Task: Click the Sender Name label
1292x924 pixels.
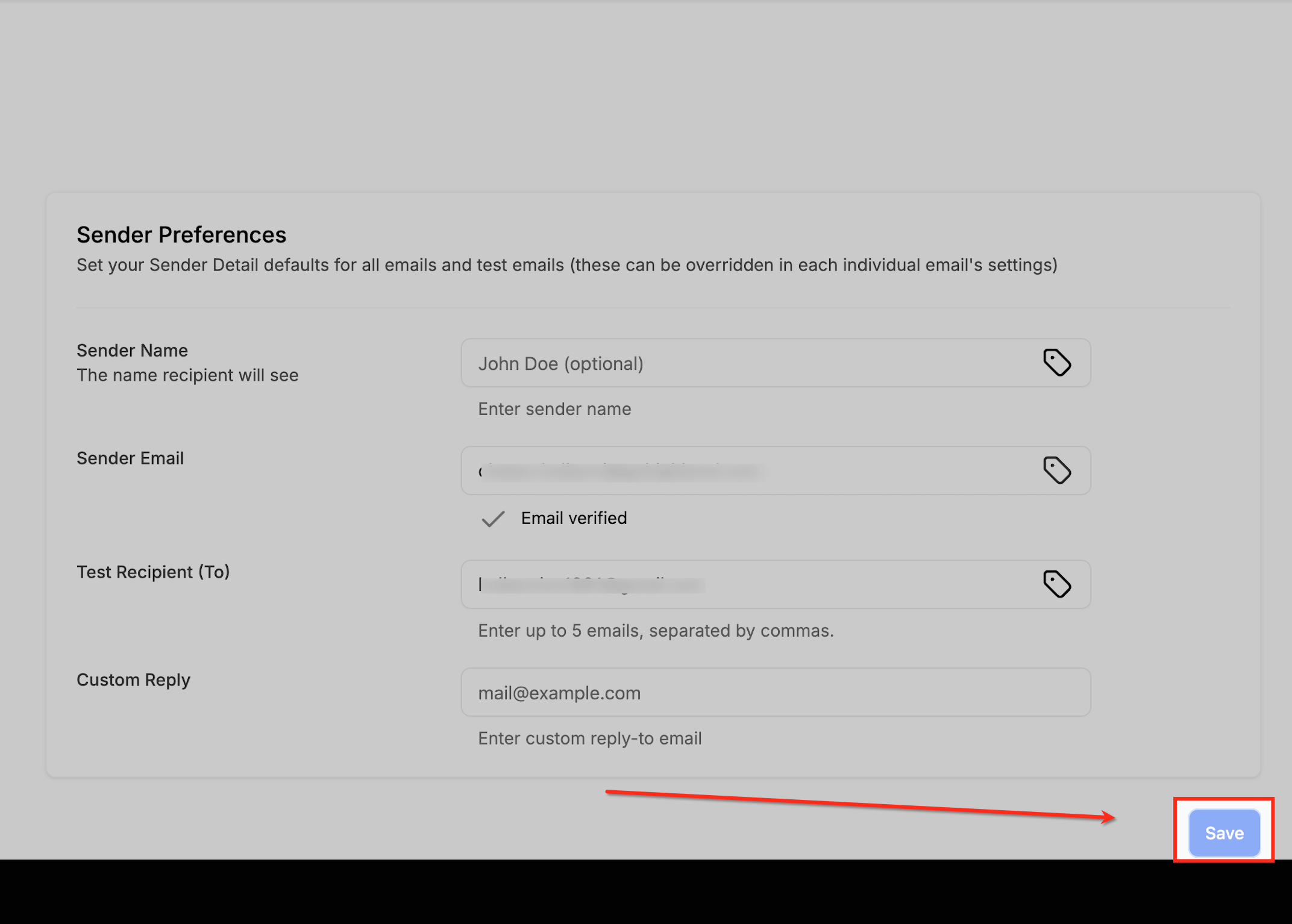Action: (x=132, y=351)
